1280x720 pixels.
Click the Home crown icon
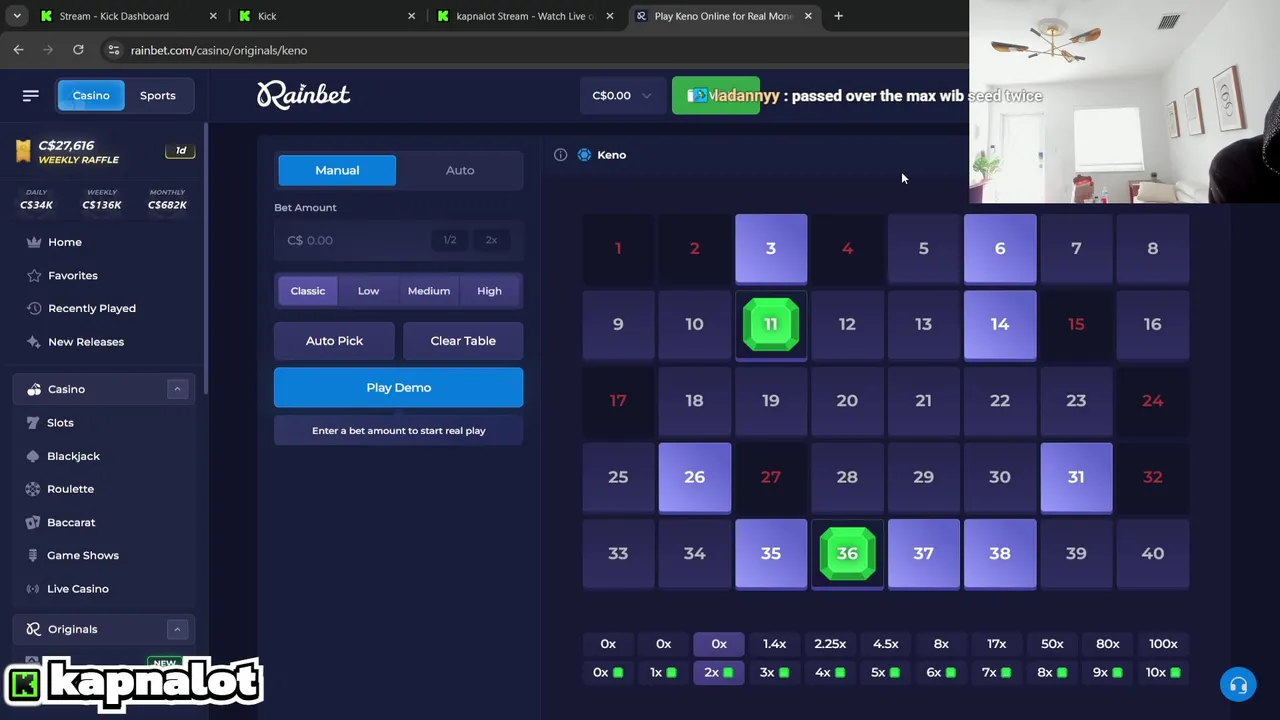point(33,242)
